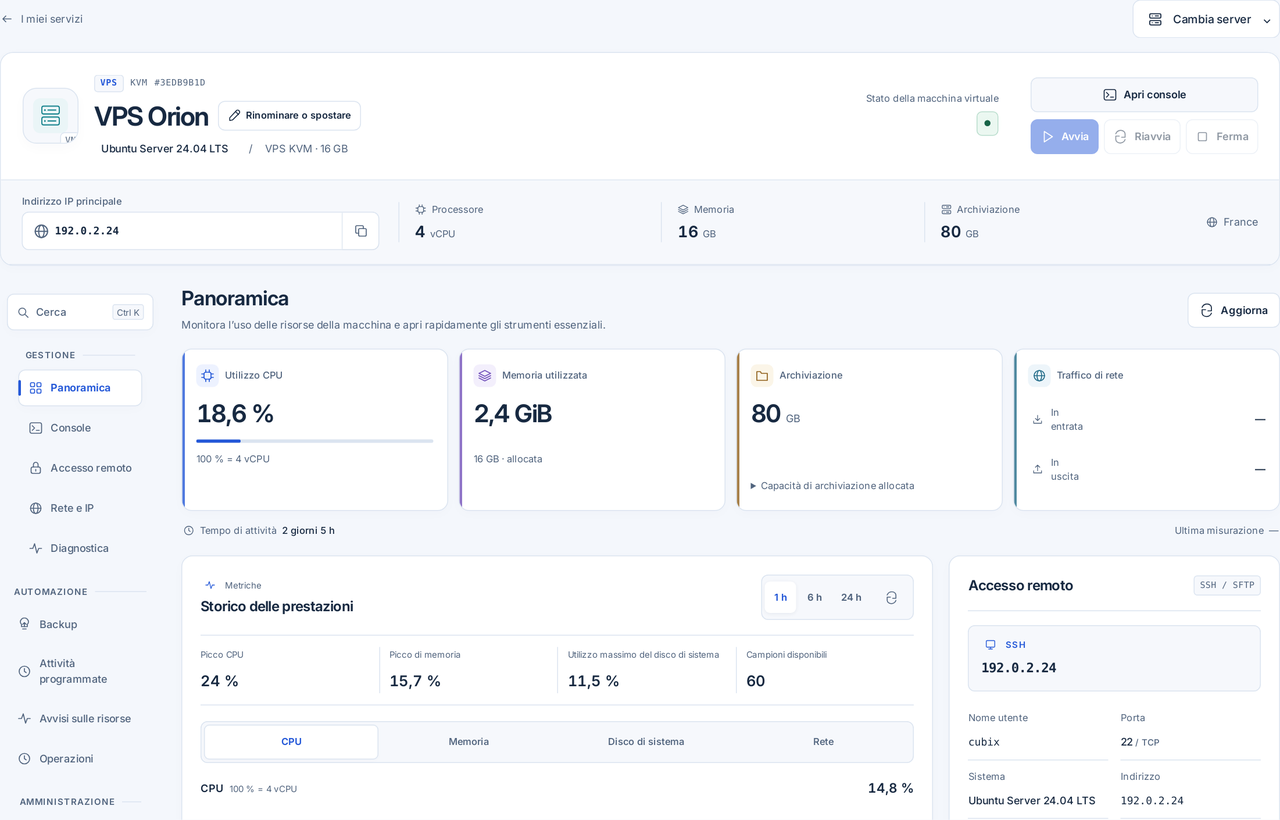Expand Capacità di archiviazione allocata details
The height and width of the screenshot is (820, 1280).
[x=832, y=486]
